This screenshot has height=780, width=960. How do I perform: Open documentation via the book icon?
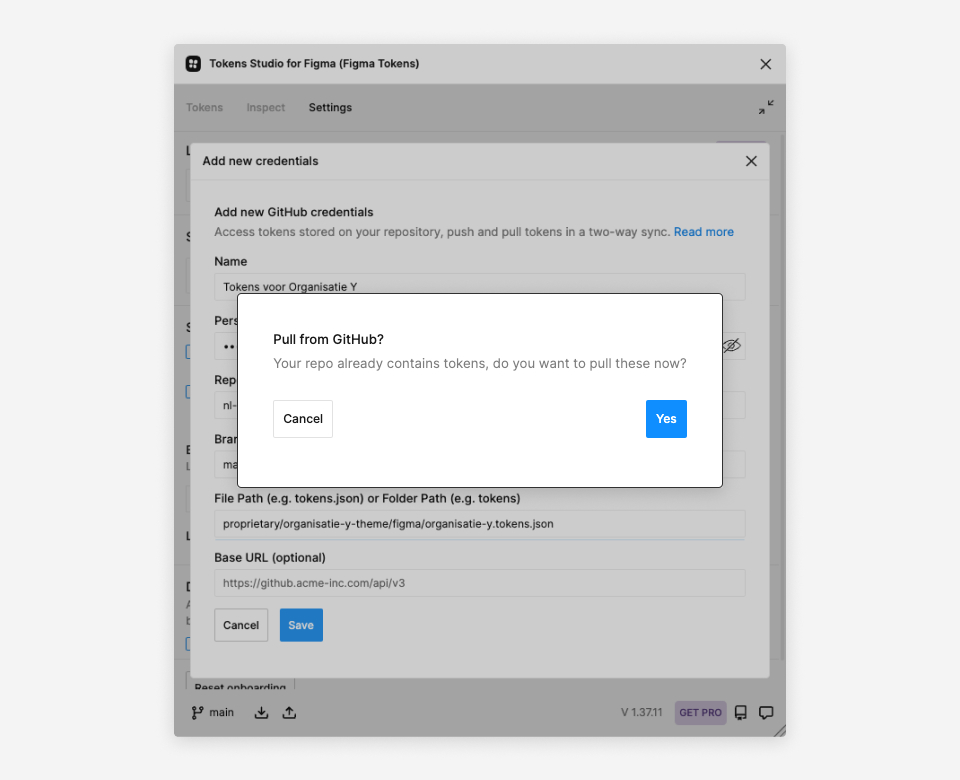pyautogui.click(x=741, y=713)
